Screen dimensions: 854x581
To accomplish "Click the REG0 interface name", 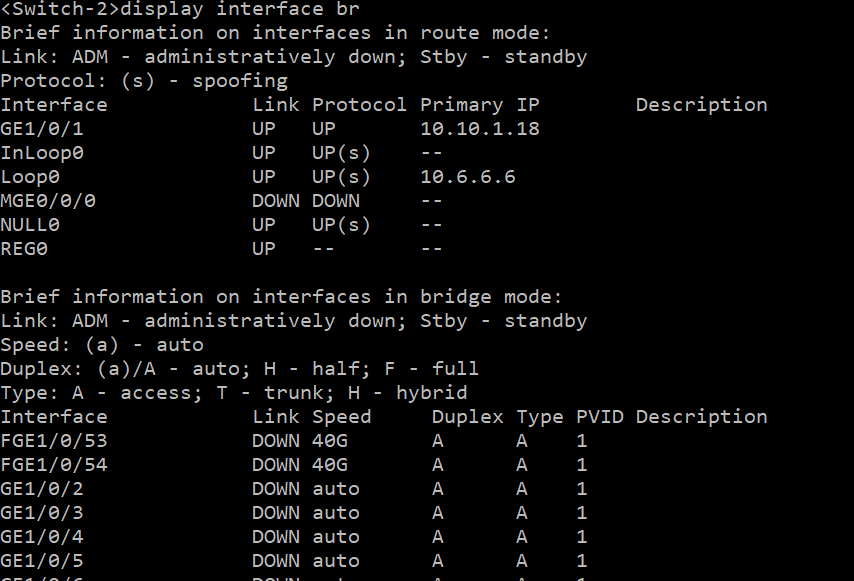I will click(24, 249).
